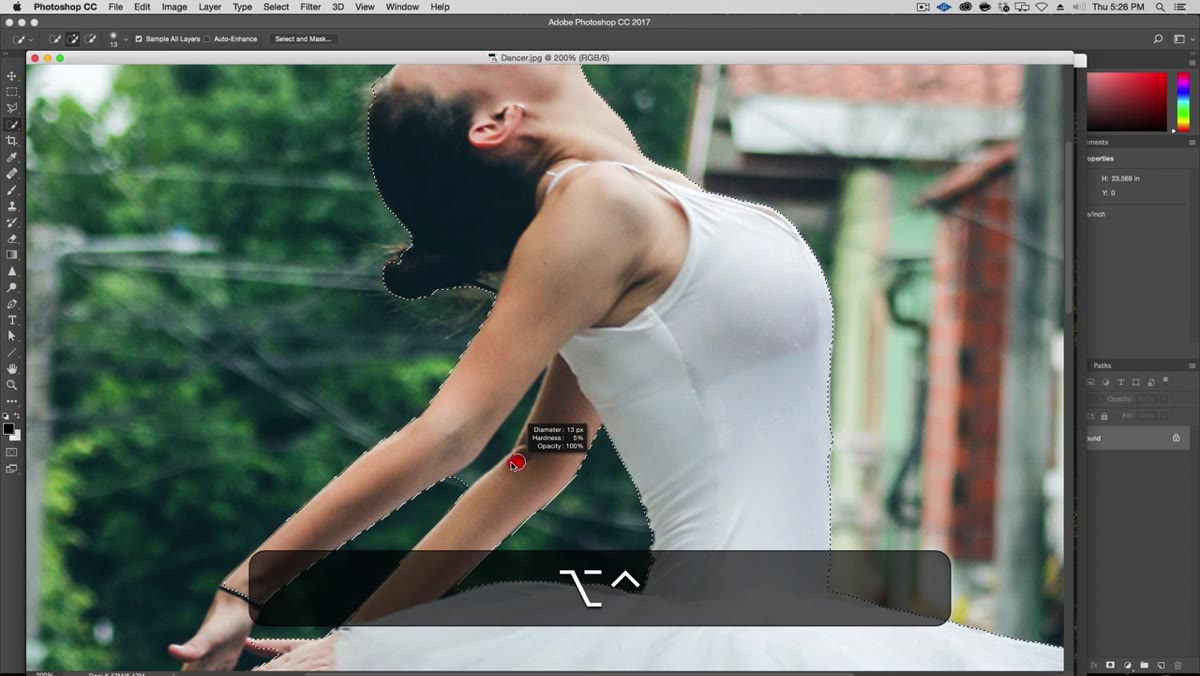This screenshot has height=676, width=1200.
Task: Choose New Selection mode in options bar
Action: click(x=55, y=39)
